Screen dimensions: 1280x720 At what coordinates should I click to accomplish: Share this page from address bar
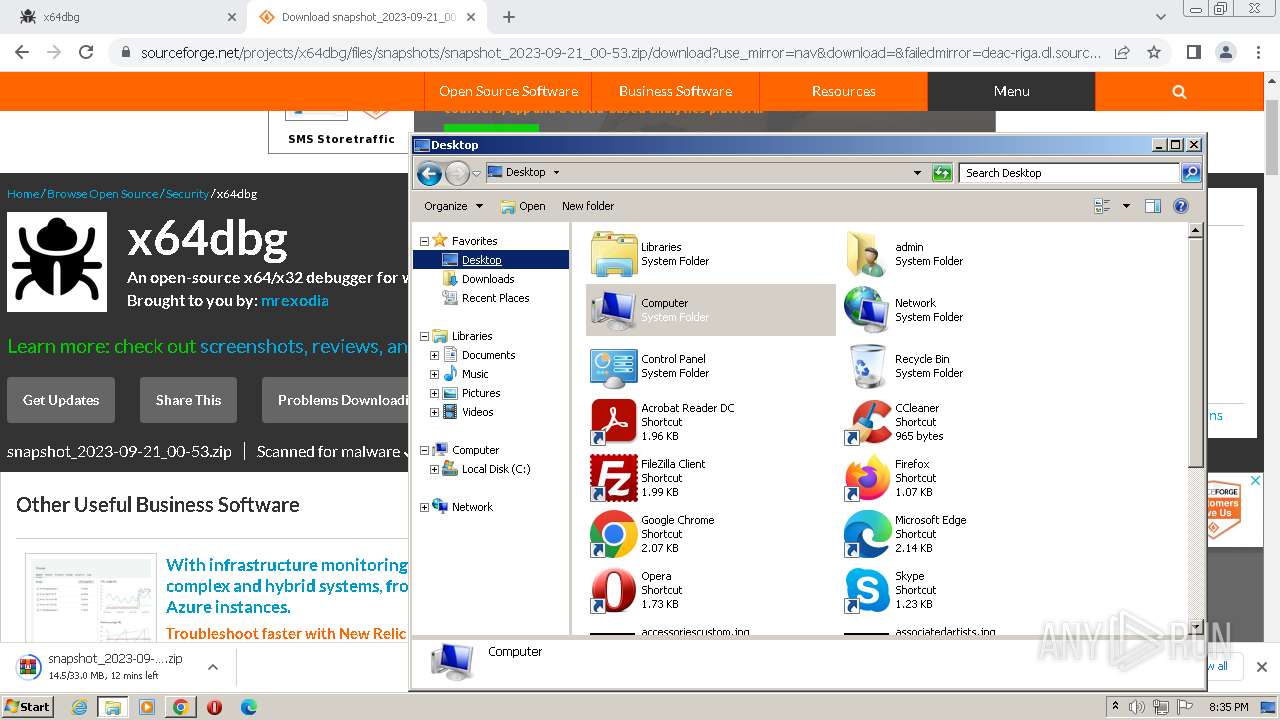pos(1122,52)
